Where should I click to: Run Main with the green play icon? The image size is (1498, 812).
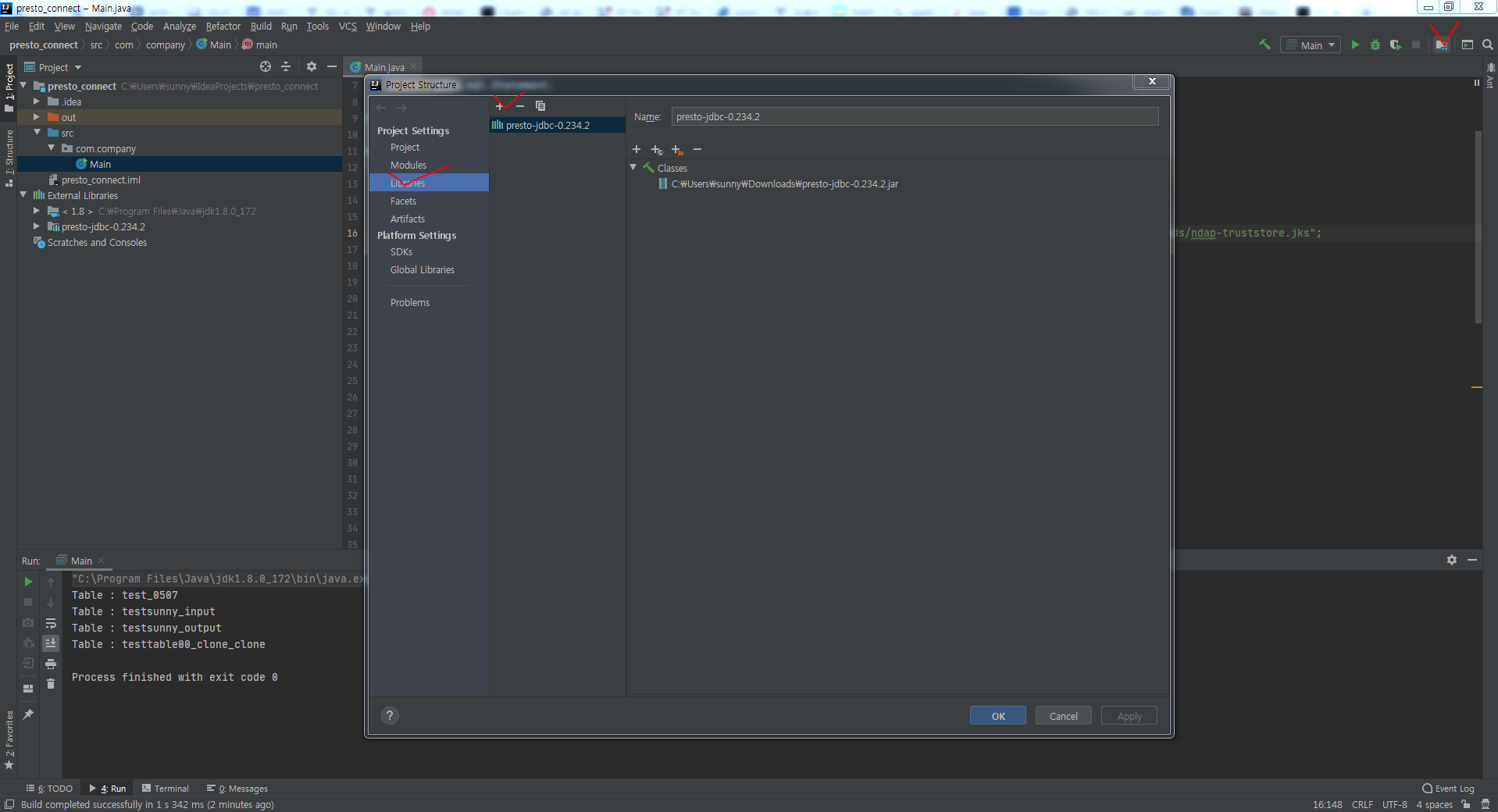point(1355,45)
